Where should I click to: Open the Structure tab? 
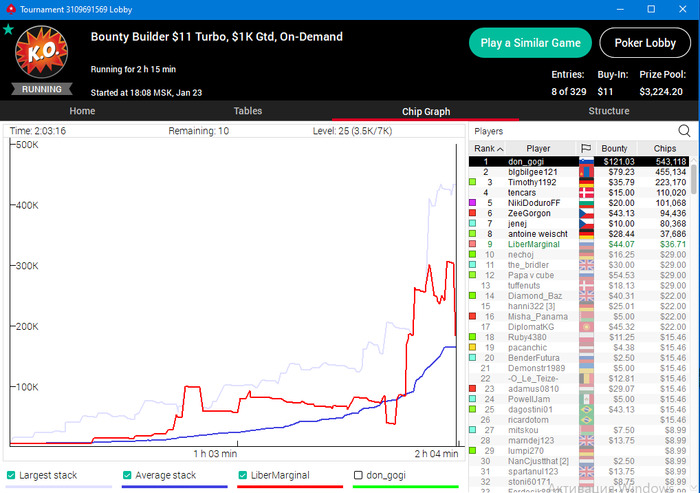608,111
